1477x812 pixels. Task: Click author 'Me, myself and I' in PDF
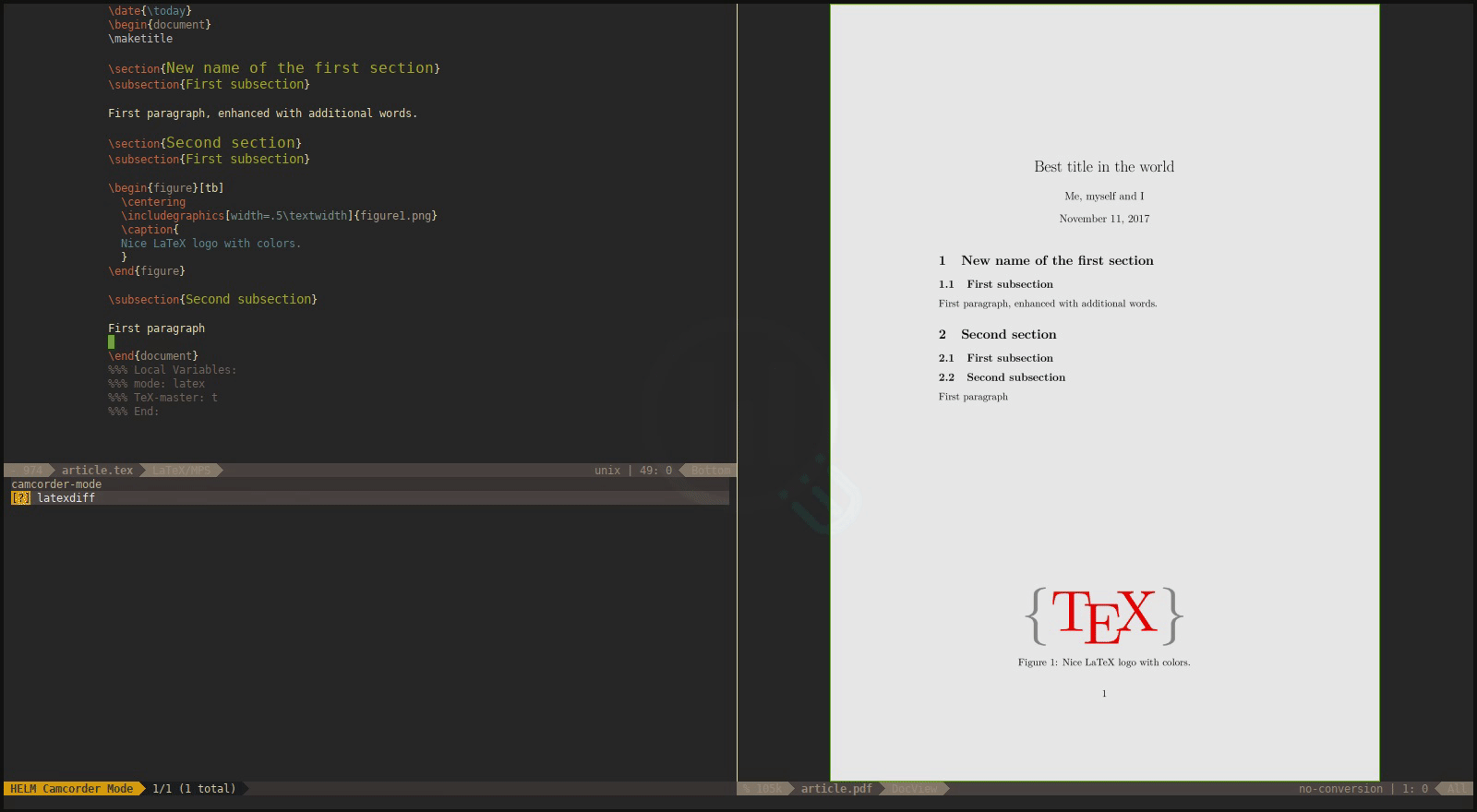(1104, 197)
